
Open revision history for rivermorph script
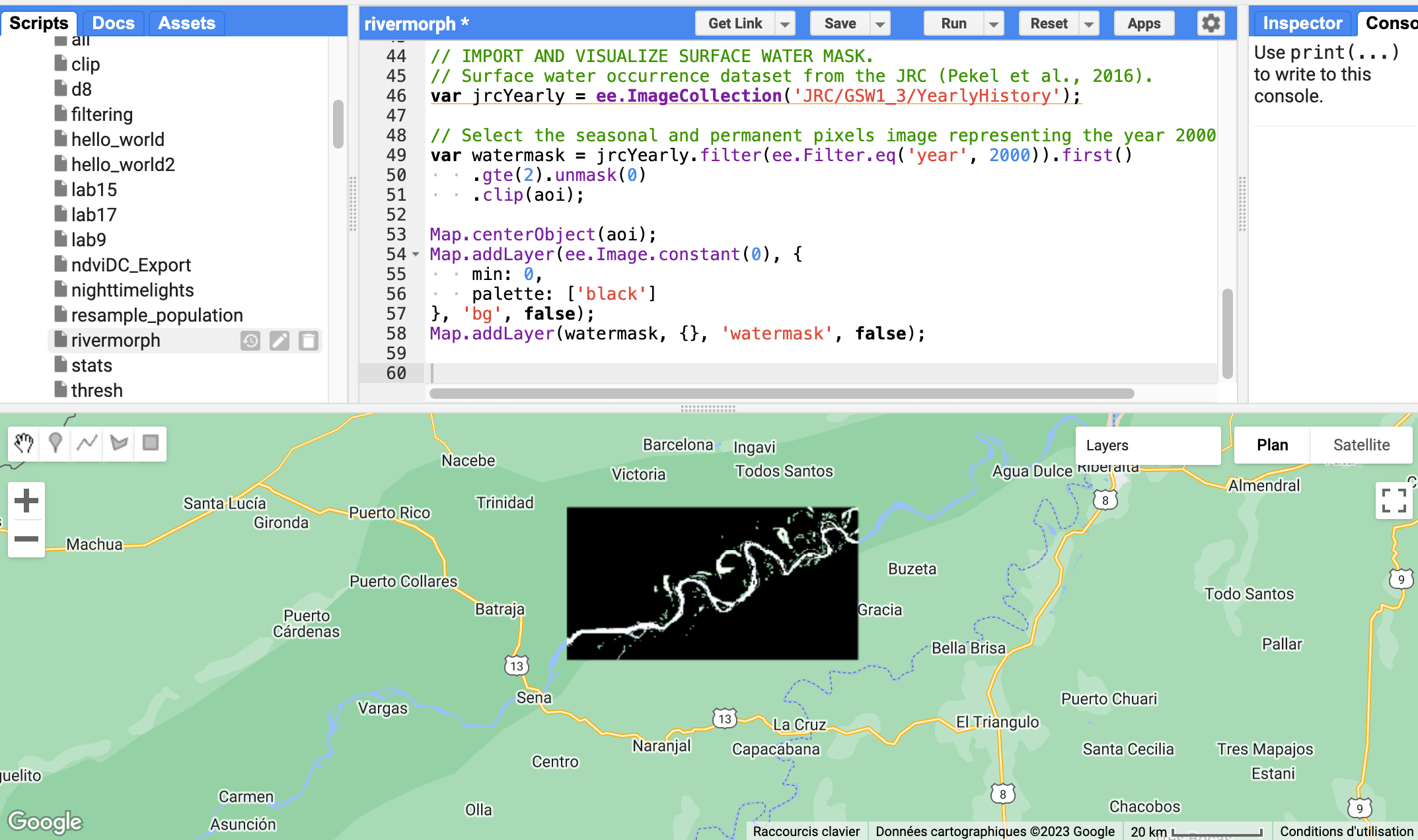coord(250,341)
